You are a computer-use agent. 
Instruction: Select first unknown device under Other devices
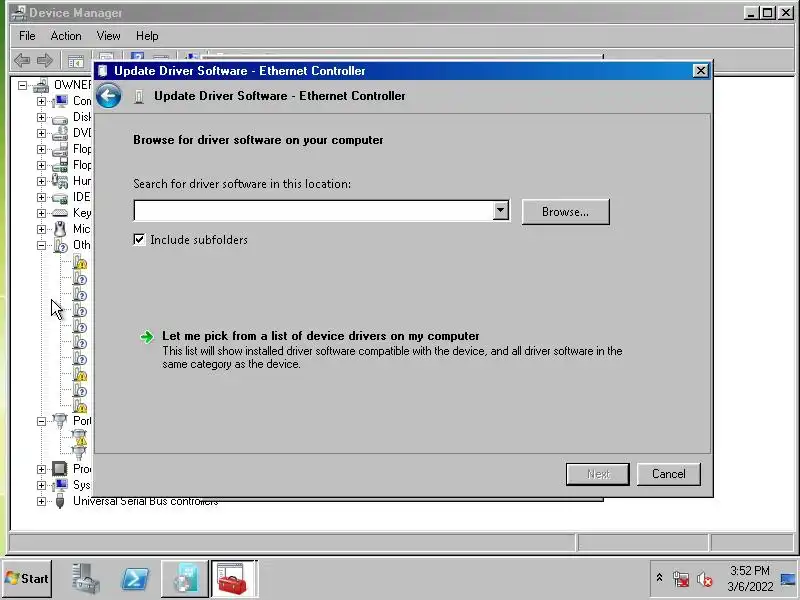click(80, 262)
